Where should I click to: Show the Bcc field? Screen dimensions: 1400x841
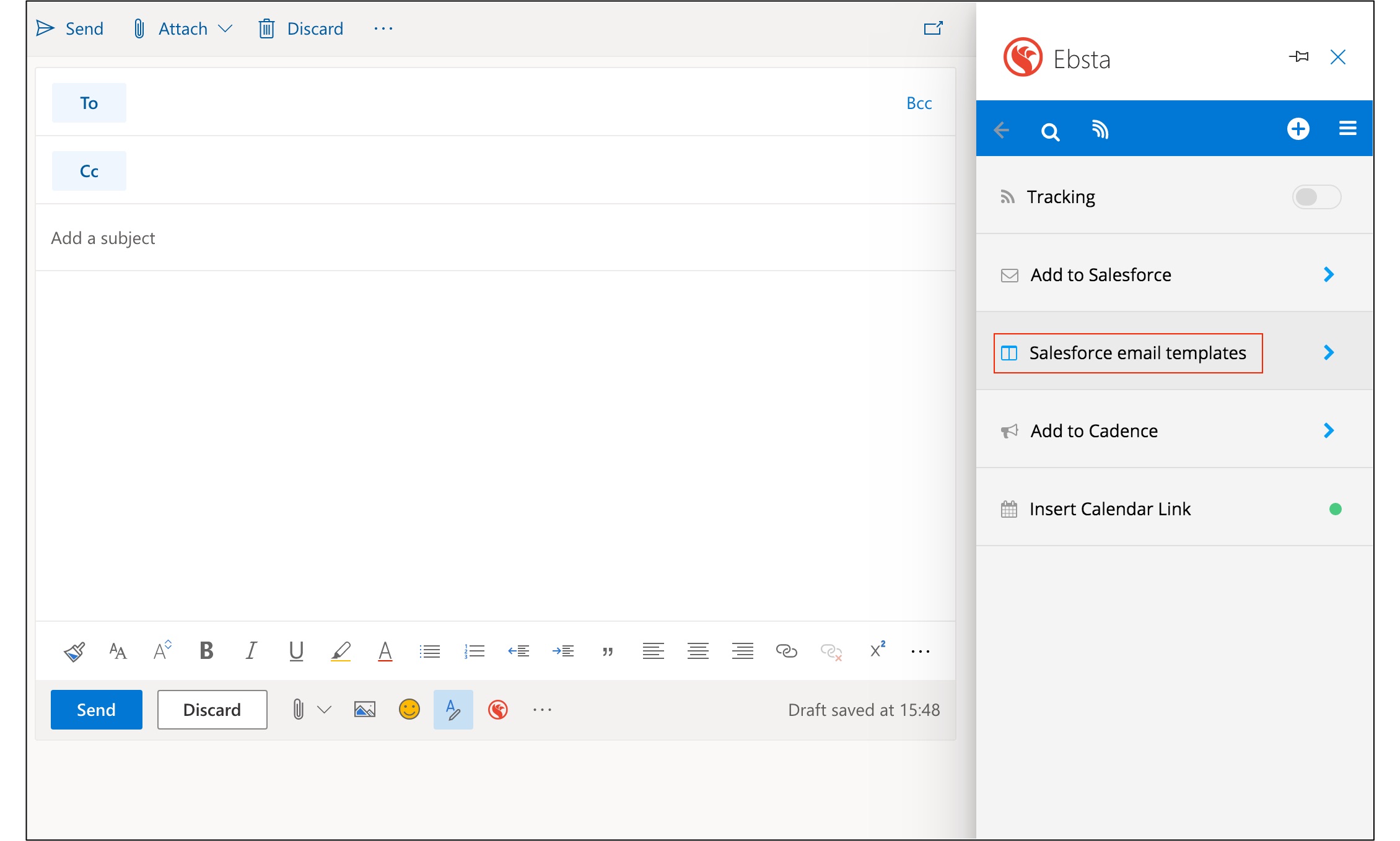click(919, 103)
